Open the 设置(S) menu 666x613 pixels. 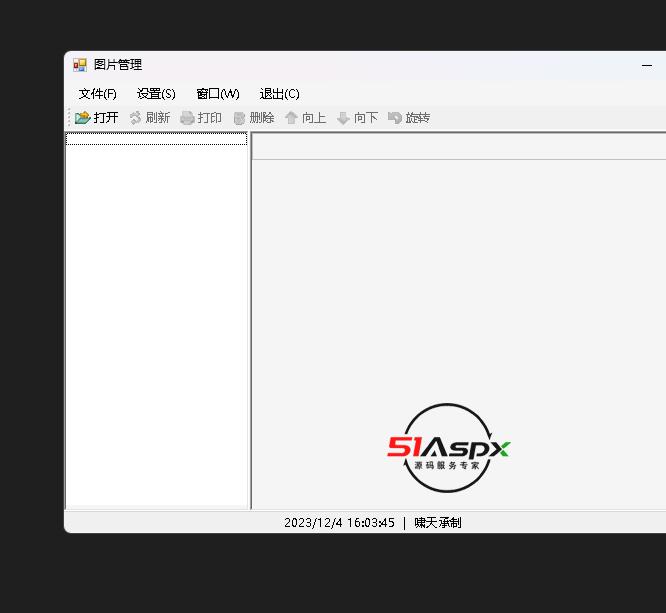pyautogui.click(x=156, y=93)
